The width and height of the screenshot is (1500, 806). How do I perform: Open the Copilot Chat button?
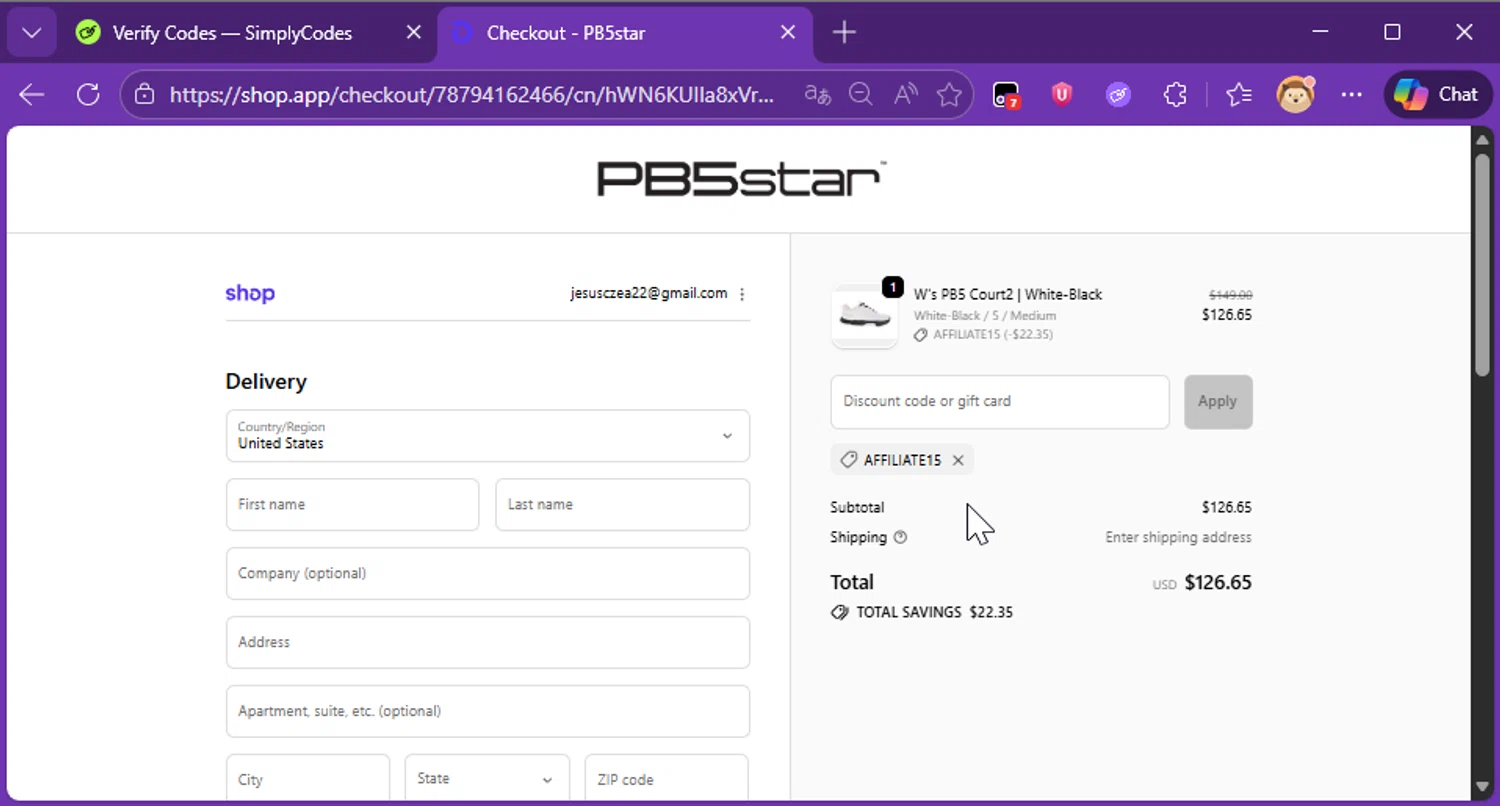point(1437,95)
